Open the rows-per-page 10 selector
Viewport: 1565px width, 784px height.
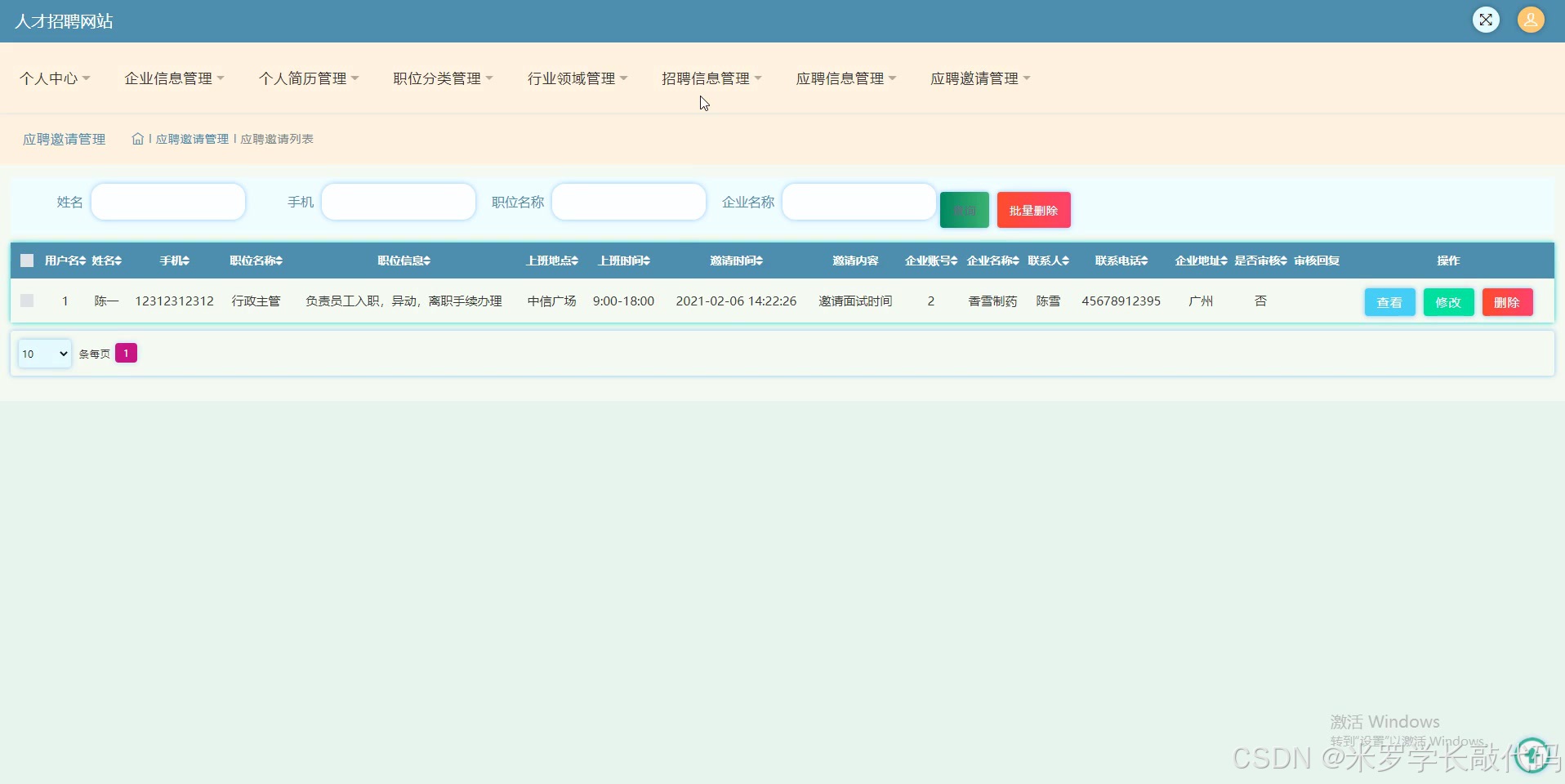point(45,354)
